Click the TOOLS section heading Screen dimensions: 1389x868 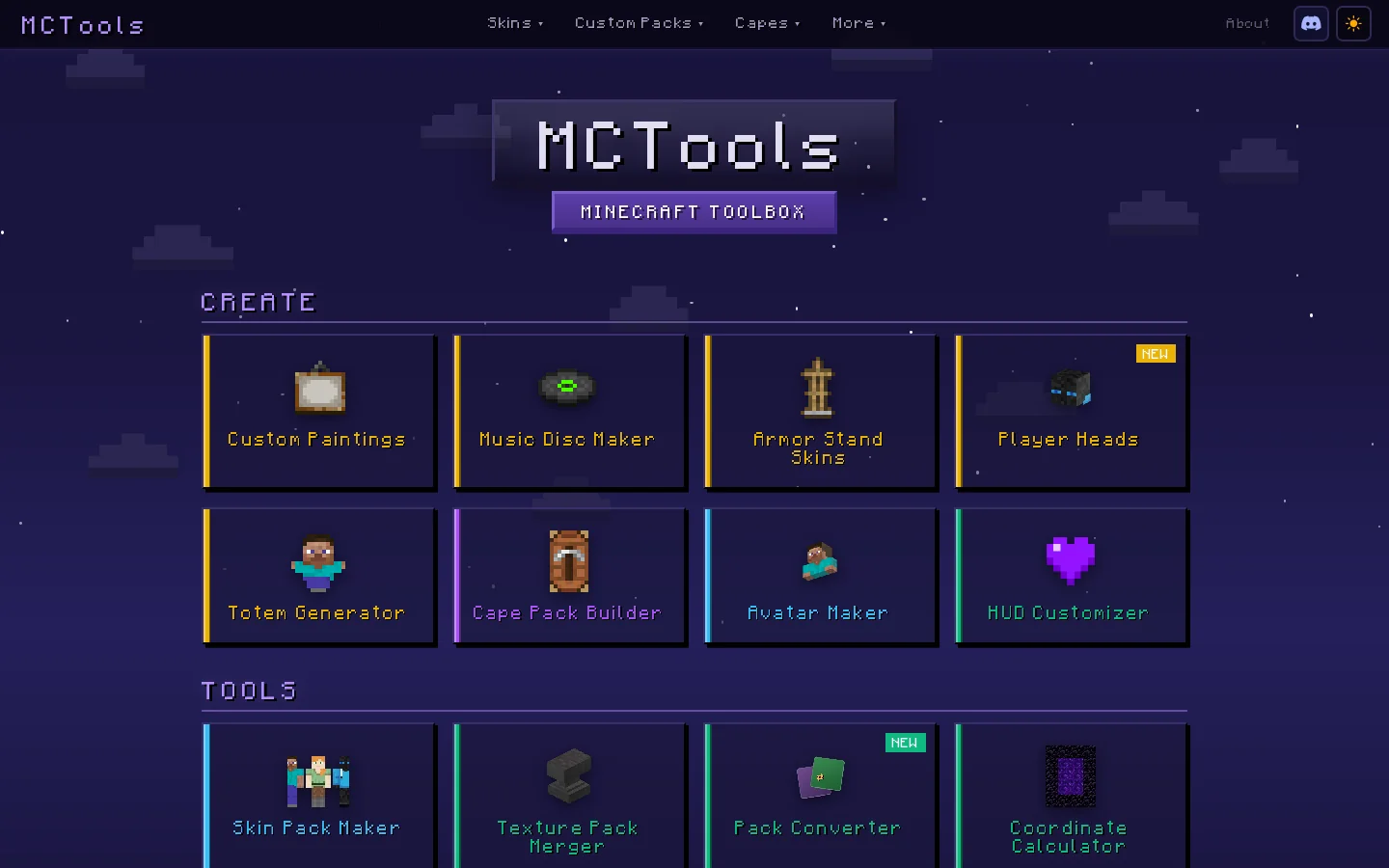pyautogui.click(x=249, y=692)
